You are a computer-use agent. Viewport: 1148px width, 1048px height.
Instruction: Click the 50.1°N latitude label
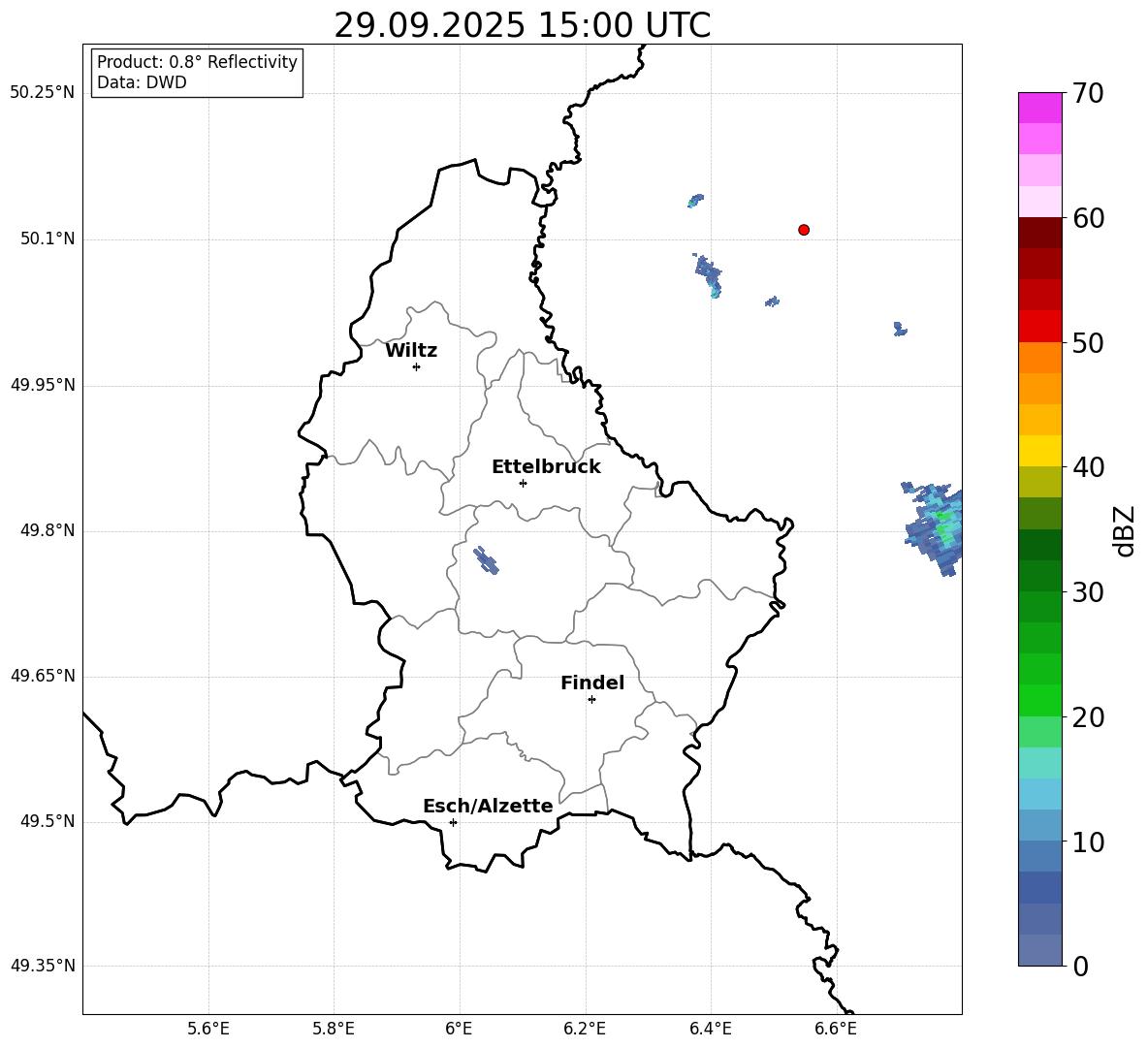pos(48,238)
